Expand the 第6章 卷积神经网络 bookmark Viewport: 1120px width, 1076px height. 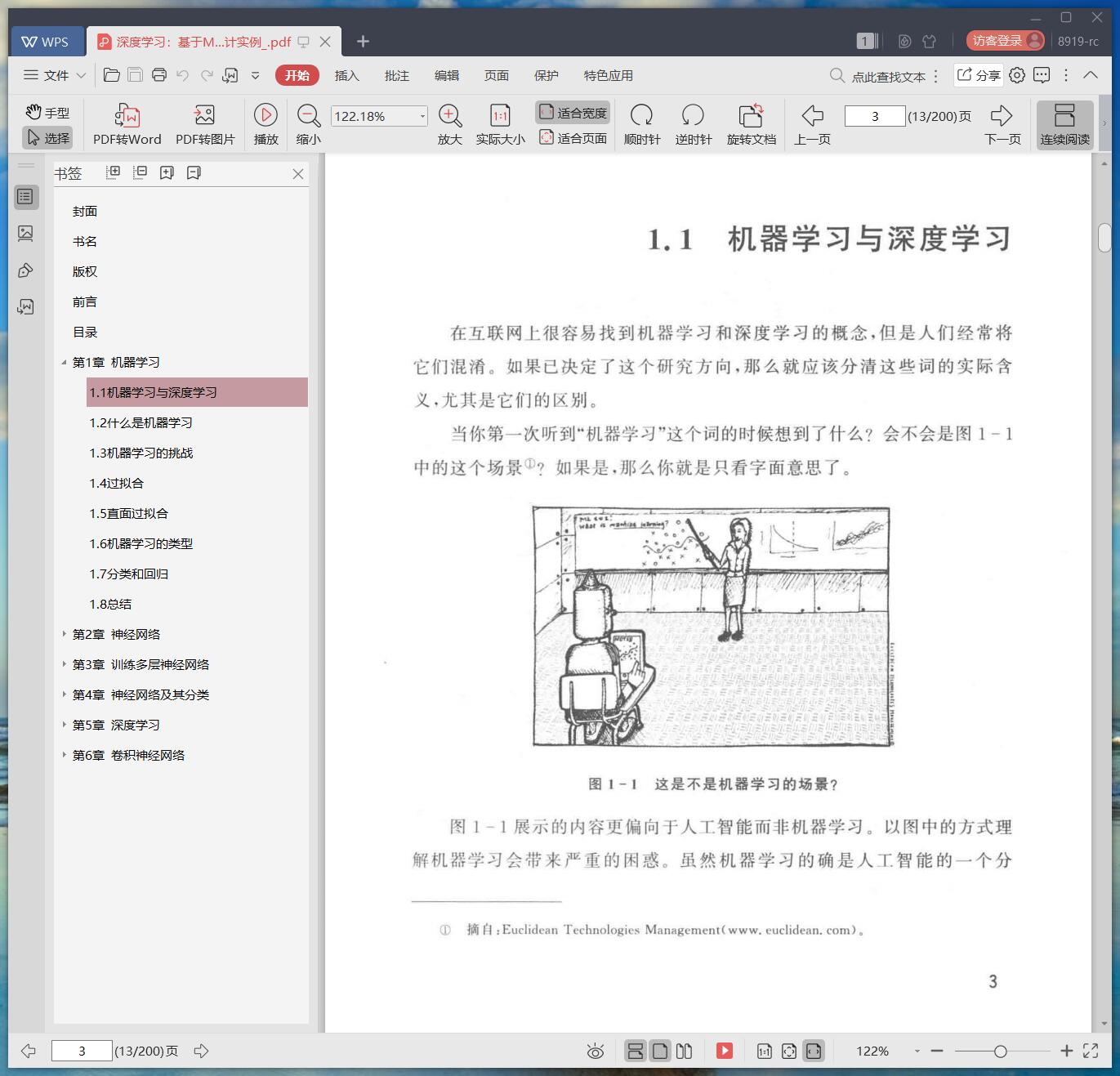[64, 754]
